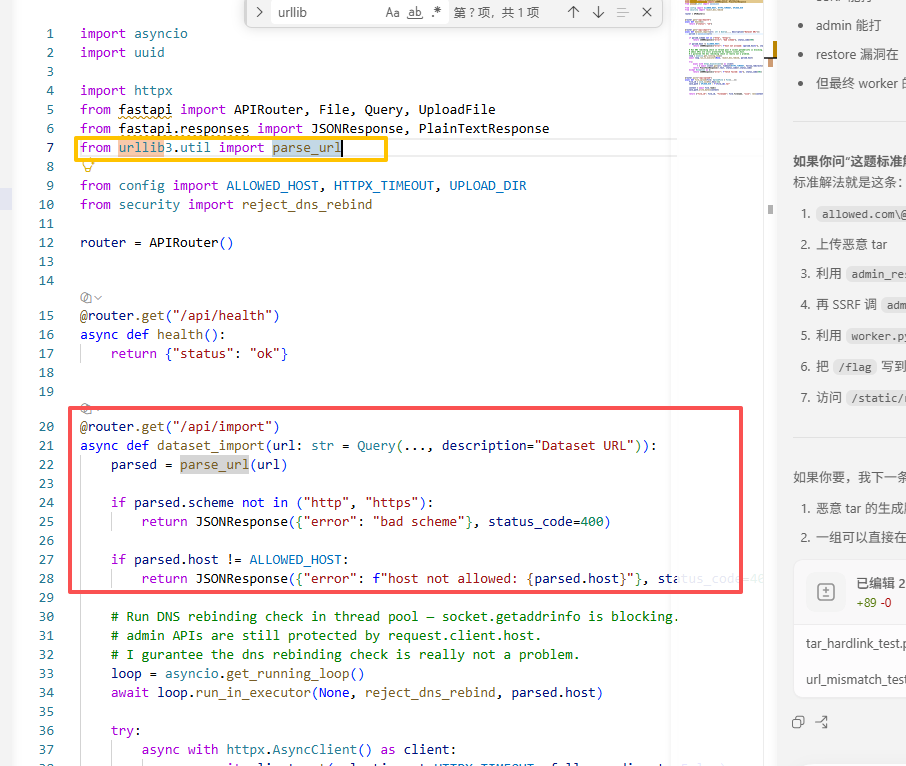
Task: Go to next match with down arrow
Action: pyautogui.click(x=598, y=12)
